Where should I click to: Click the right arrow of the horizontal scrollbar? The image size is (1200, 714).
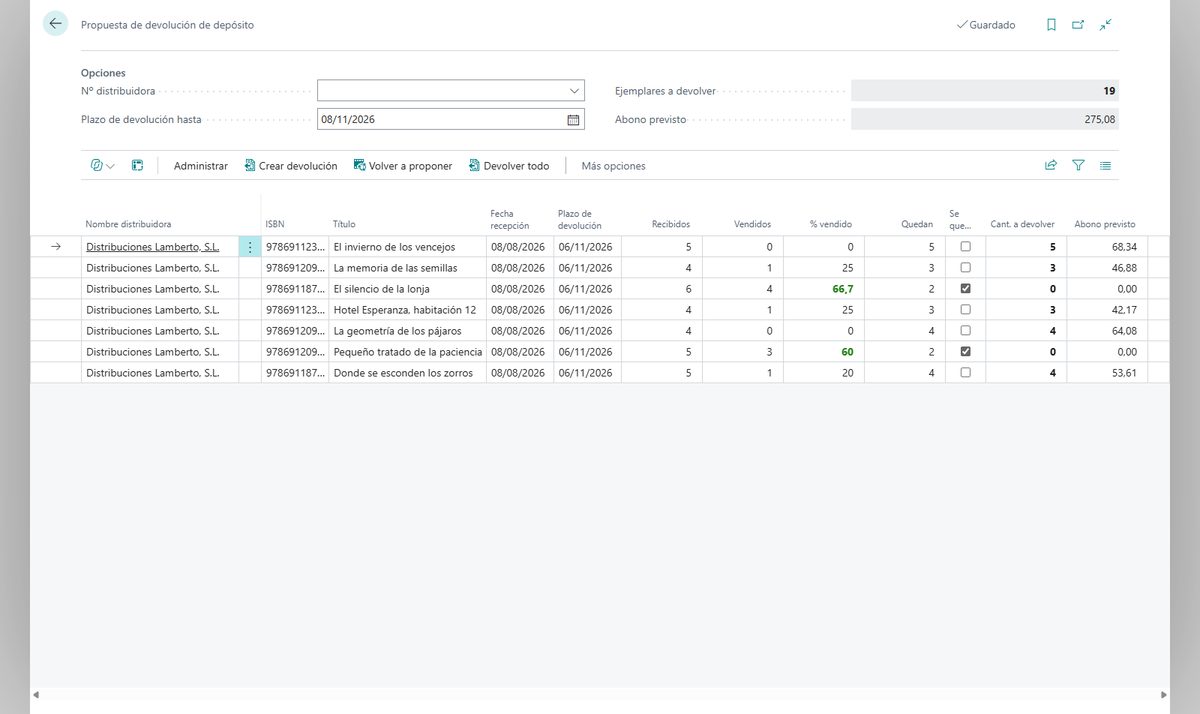(x=1164, y=695)
